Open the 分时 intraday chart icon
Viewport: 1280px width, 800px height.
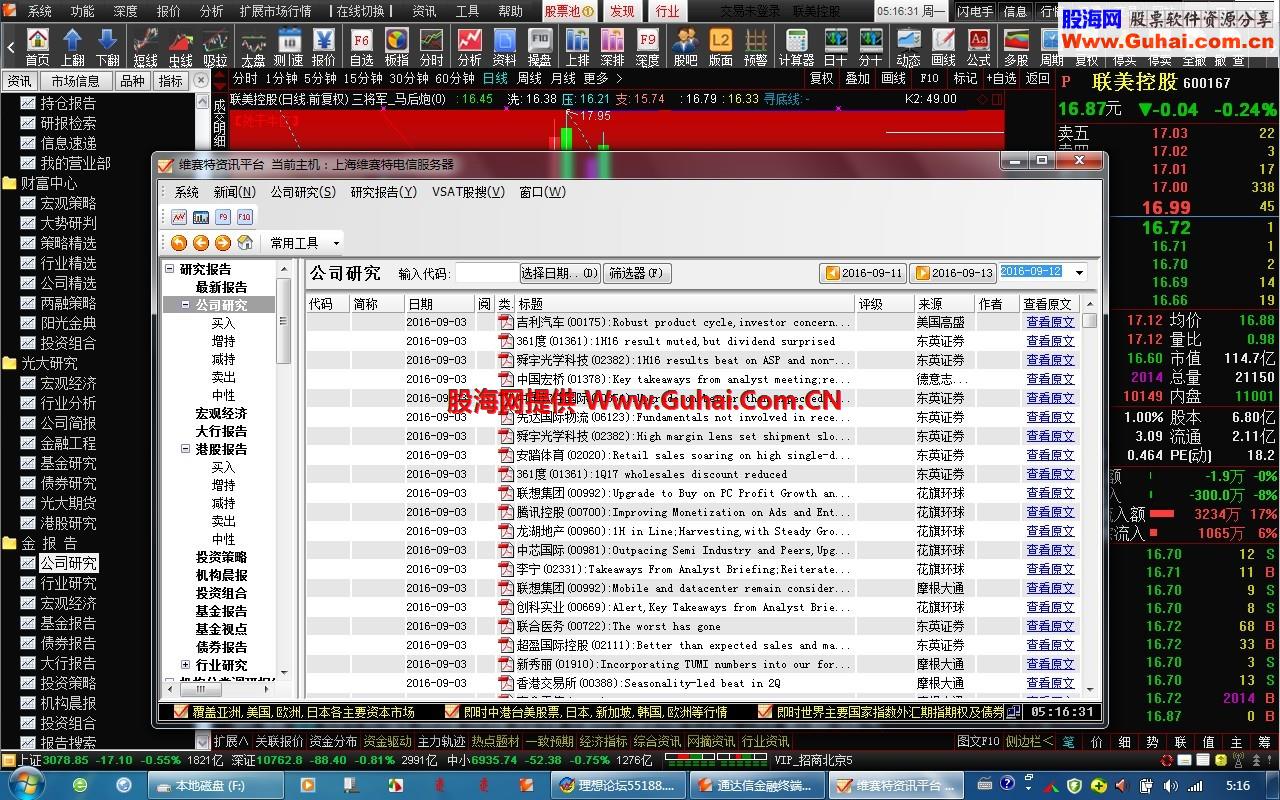(x=432, y=46)
